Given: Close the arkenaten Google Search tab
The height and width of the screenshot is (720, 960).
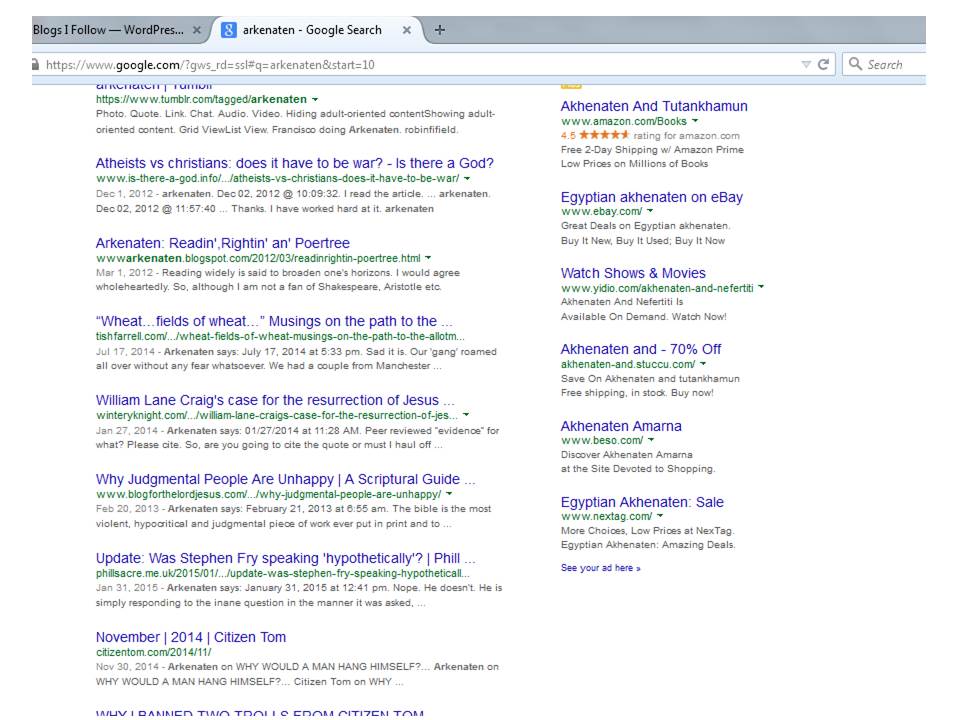Looking at the screenshot, I should pos(406,30).
